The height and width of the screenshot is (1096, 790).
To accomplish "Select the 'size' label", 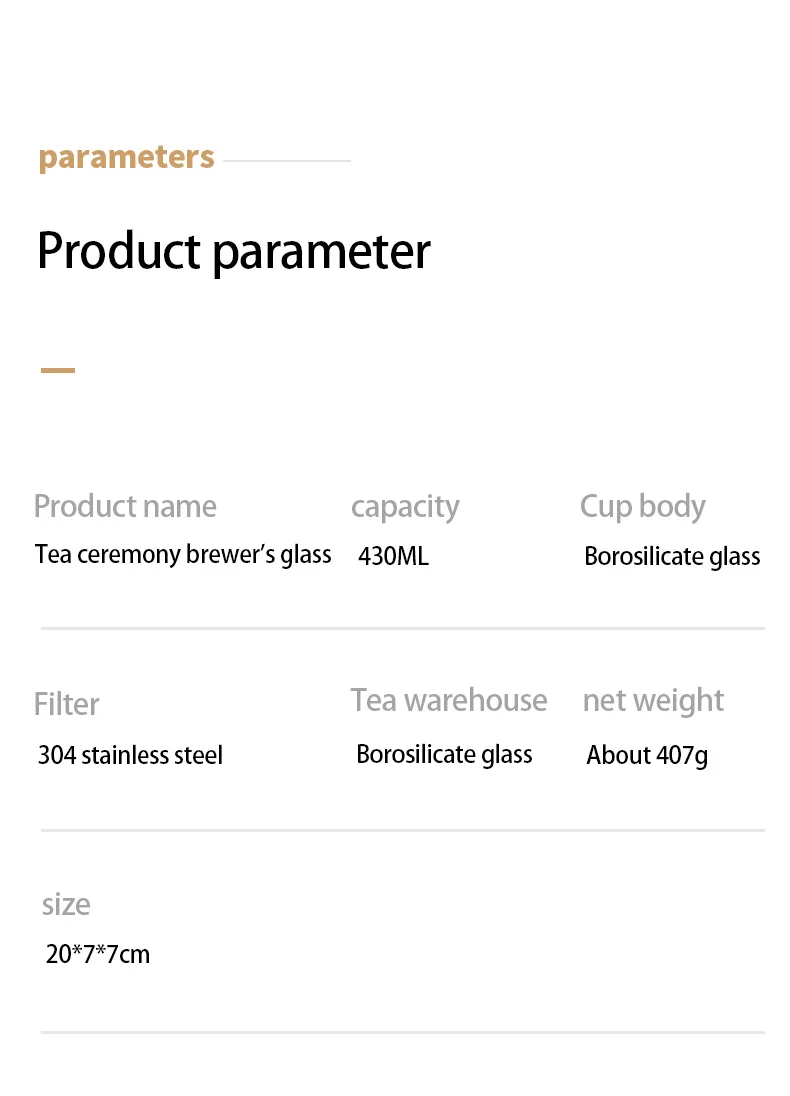I will (66, 905).
